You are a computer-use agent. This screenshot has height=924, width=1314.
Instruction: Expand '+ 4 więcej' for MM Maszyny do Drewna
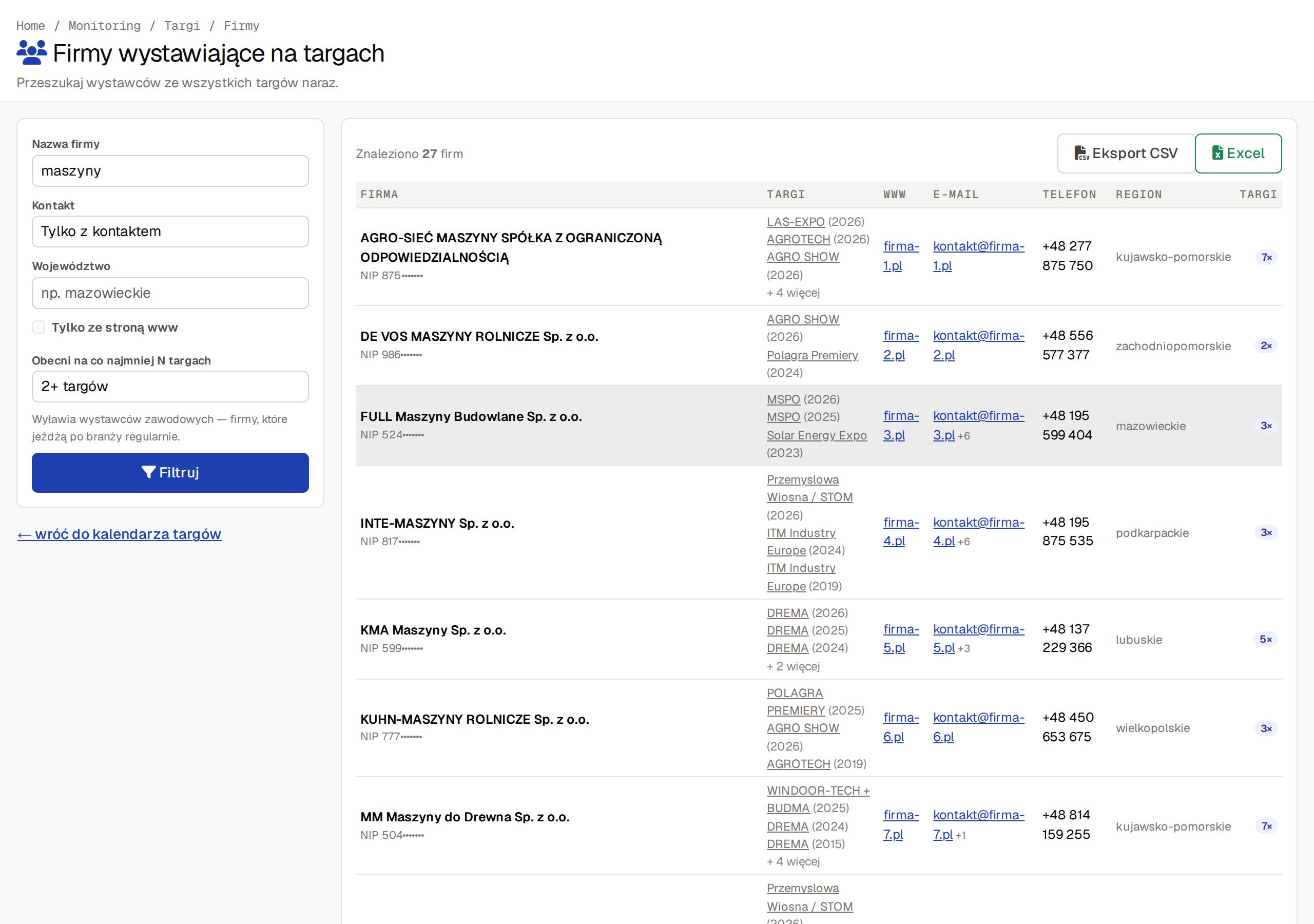click(x=793, y=861)
